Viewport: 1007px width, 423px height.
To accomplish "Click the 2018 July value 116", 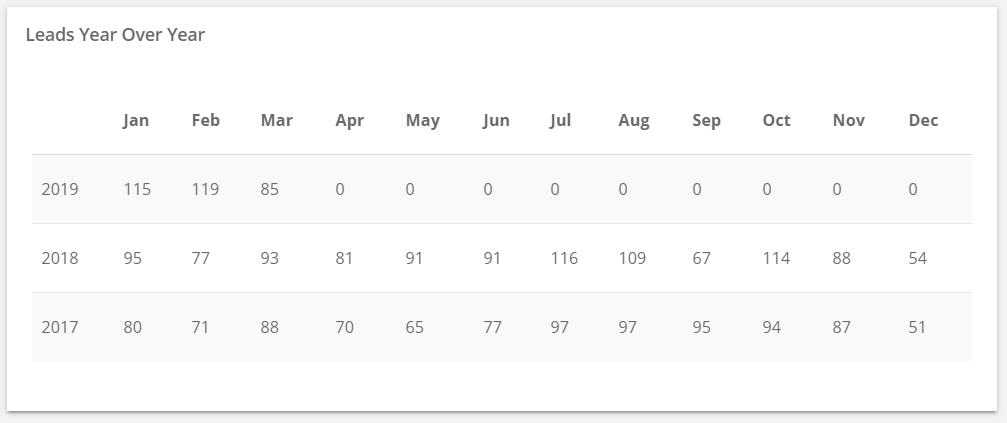I will click(x=564, y=258).
